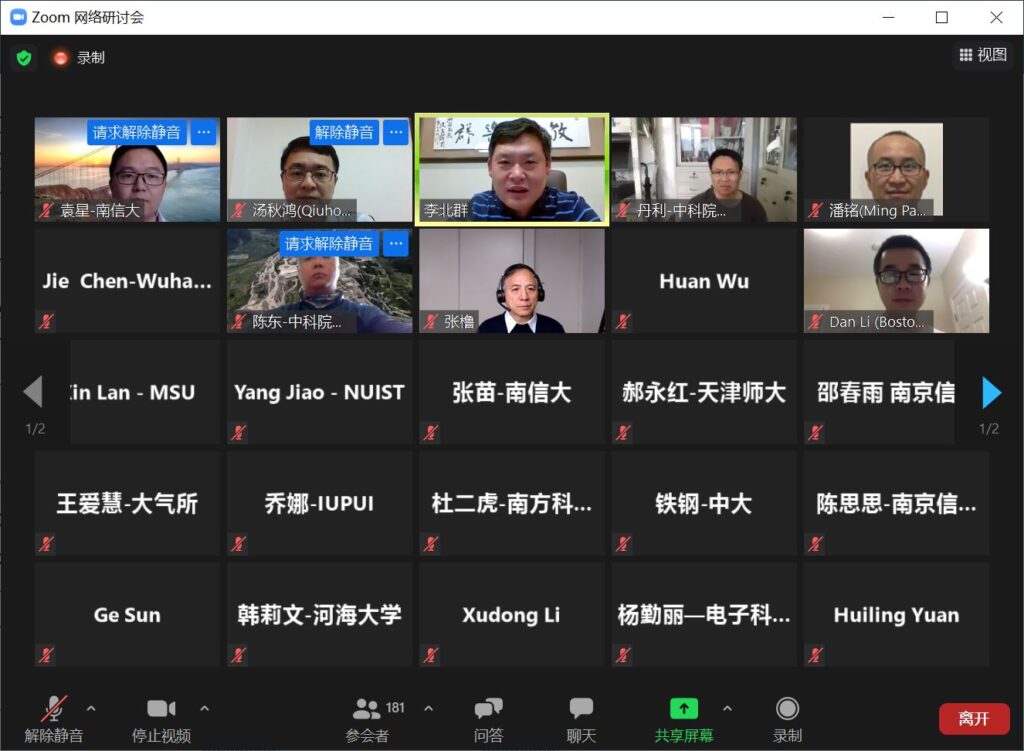Expand arrow beside participants count 181
This screenshot has height=751, width=1024.
click(x=428, y=708)
